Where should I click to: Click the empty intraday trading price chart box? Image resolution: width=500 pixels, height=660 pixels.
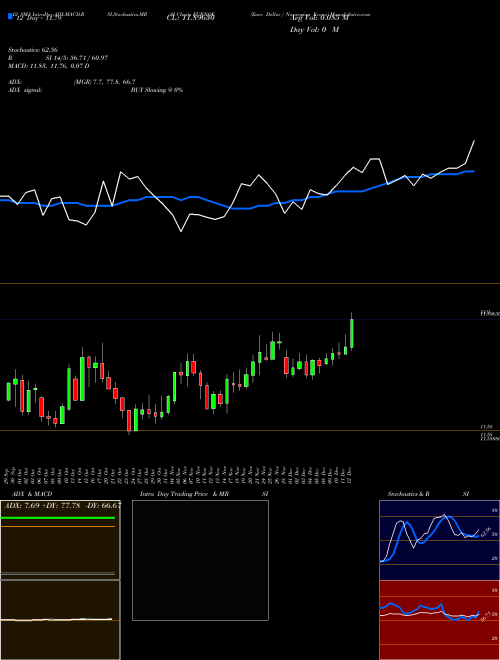[x=200, y=560]
